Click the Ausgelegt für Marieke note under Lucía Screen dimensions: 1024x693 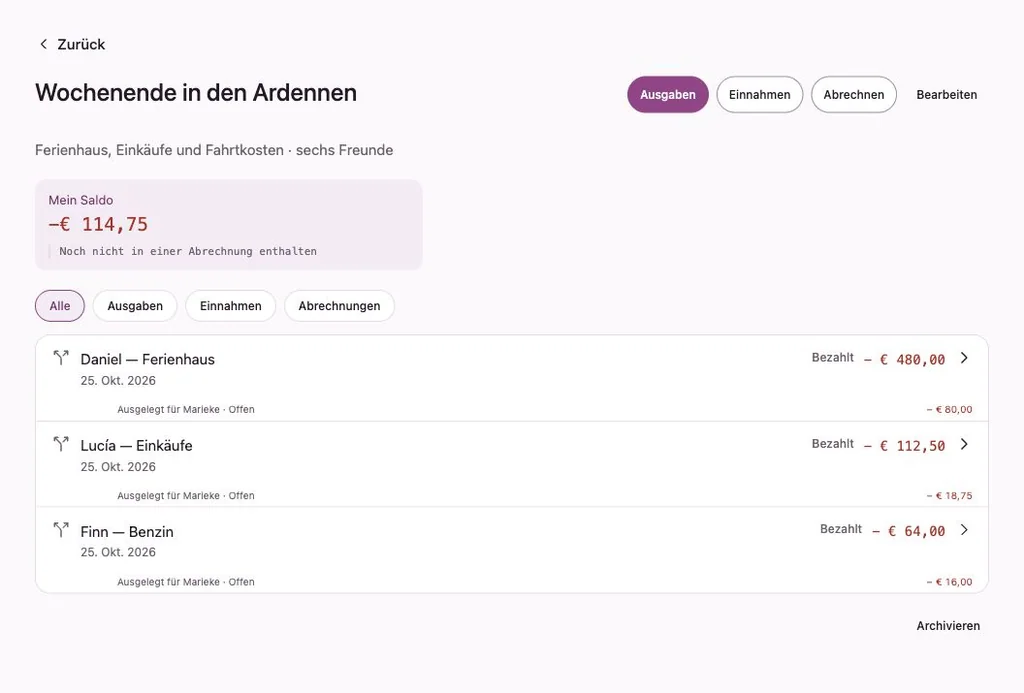(x=185, y=496)
